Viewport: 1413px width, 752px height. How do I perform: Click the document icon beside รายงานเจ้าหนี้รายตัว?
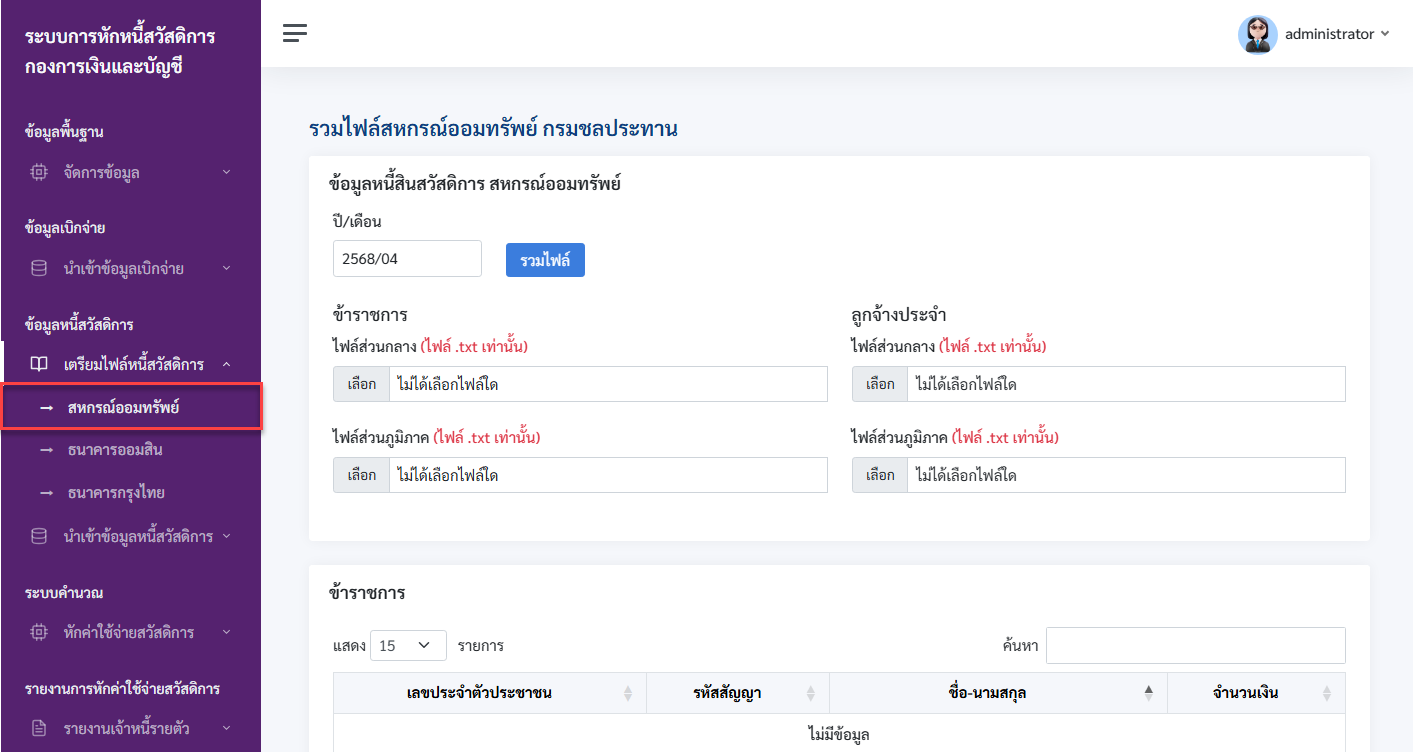point(39,728)
